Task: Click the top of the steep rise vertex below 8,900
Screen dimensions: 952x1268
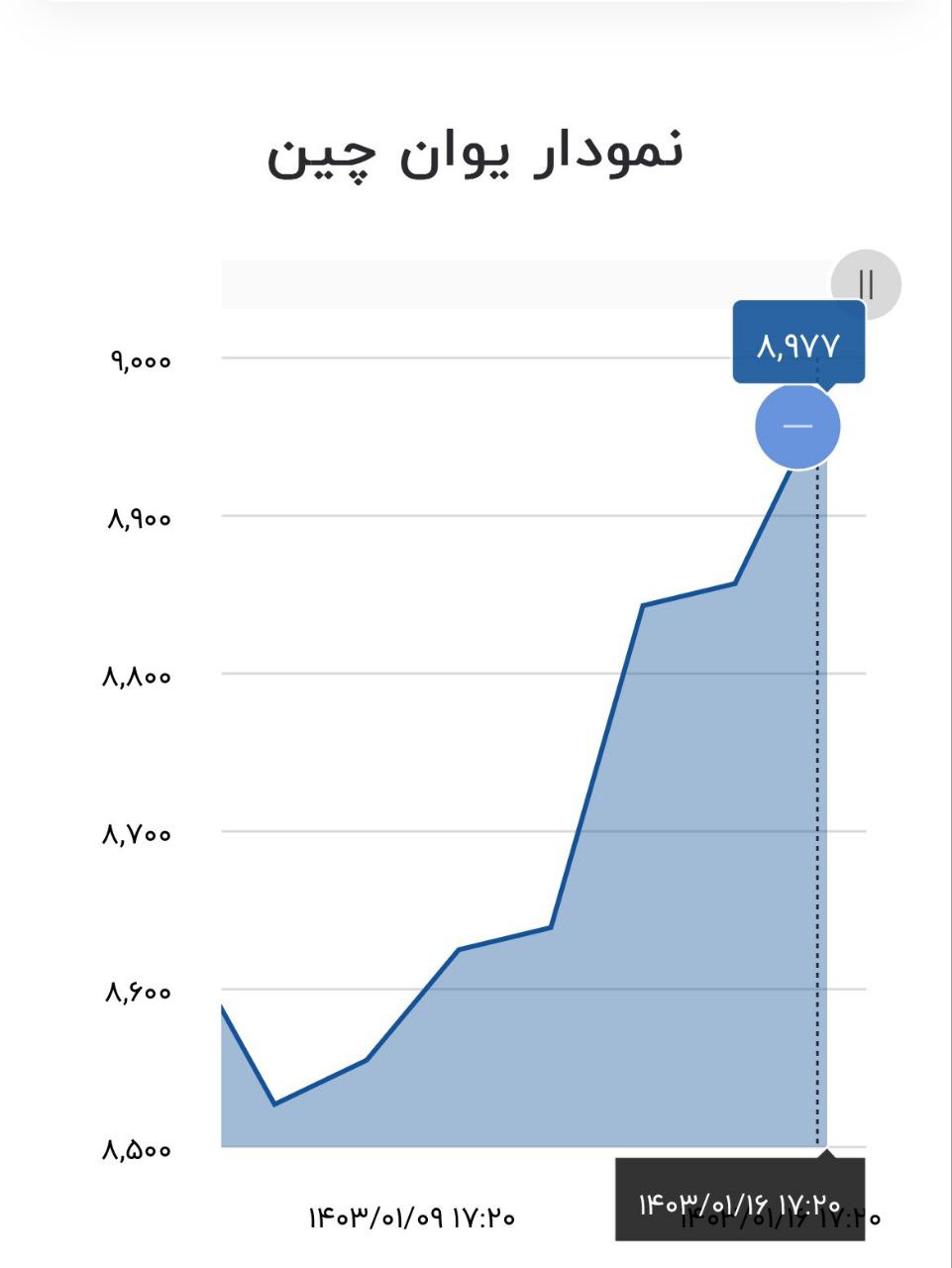Action: click(x=643, y=604)
